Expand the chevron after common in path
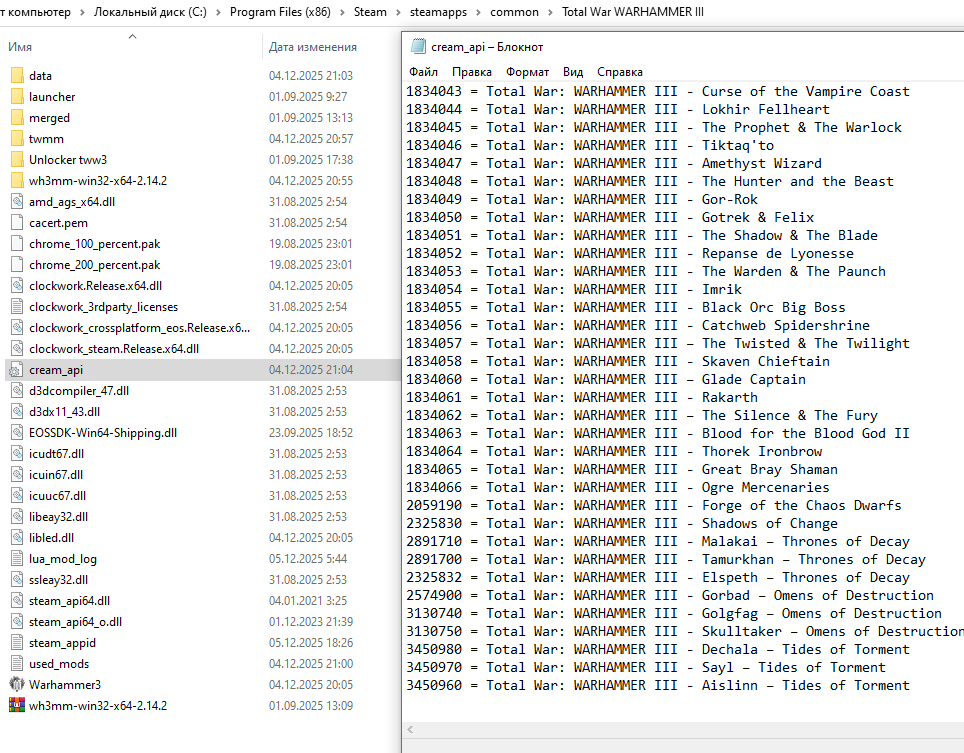 [x=550, y=12]
